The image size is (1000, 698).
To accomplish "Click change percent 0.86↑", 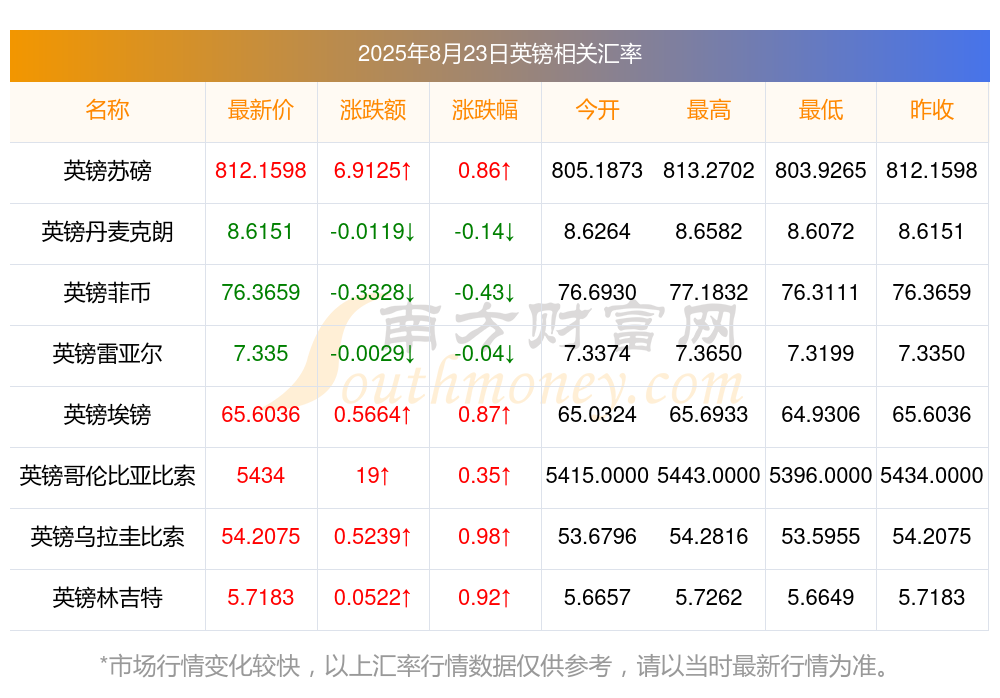I will (x=485, y=170).
